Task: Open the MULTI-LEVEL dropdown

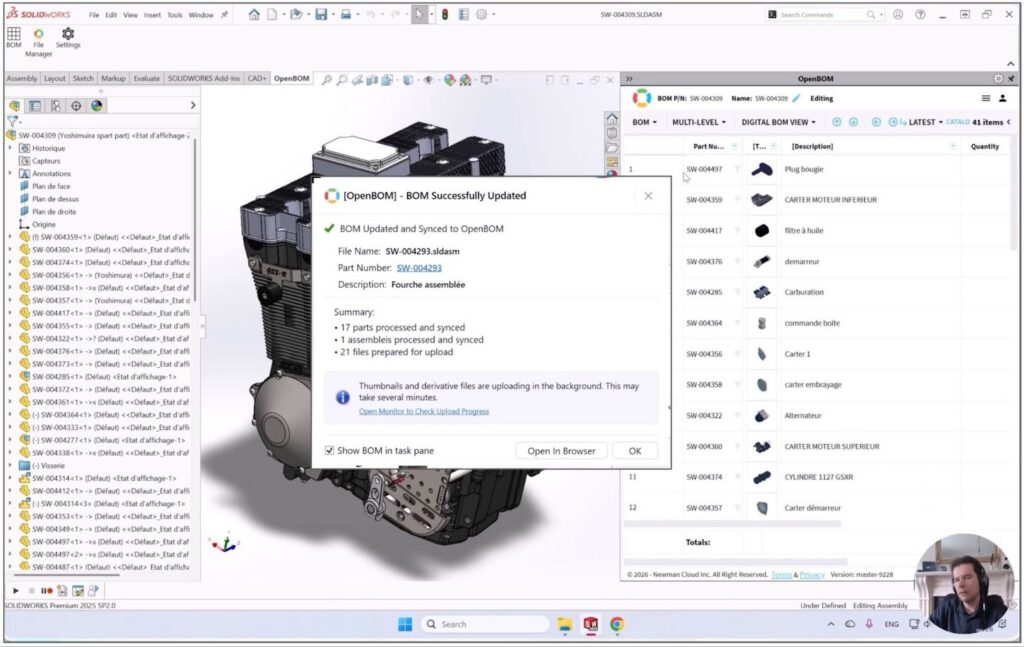Action: [x=697, y=122]
